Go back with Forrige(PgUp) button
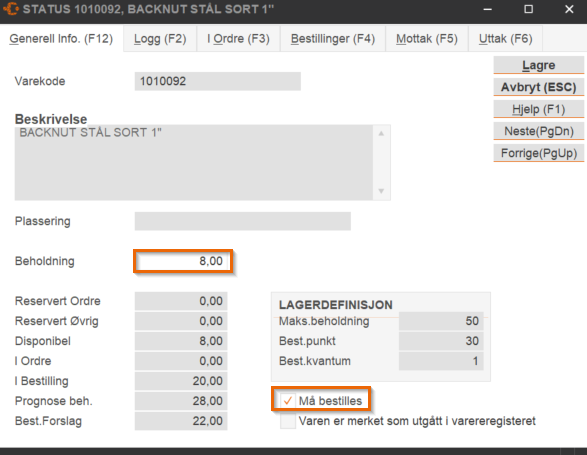Image resolution: width=587 pixels, height=455 pixels. [539, 153]
